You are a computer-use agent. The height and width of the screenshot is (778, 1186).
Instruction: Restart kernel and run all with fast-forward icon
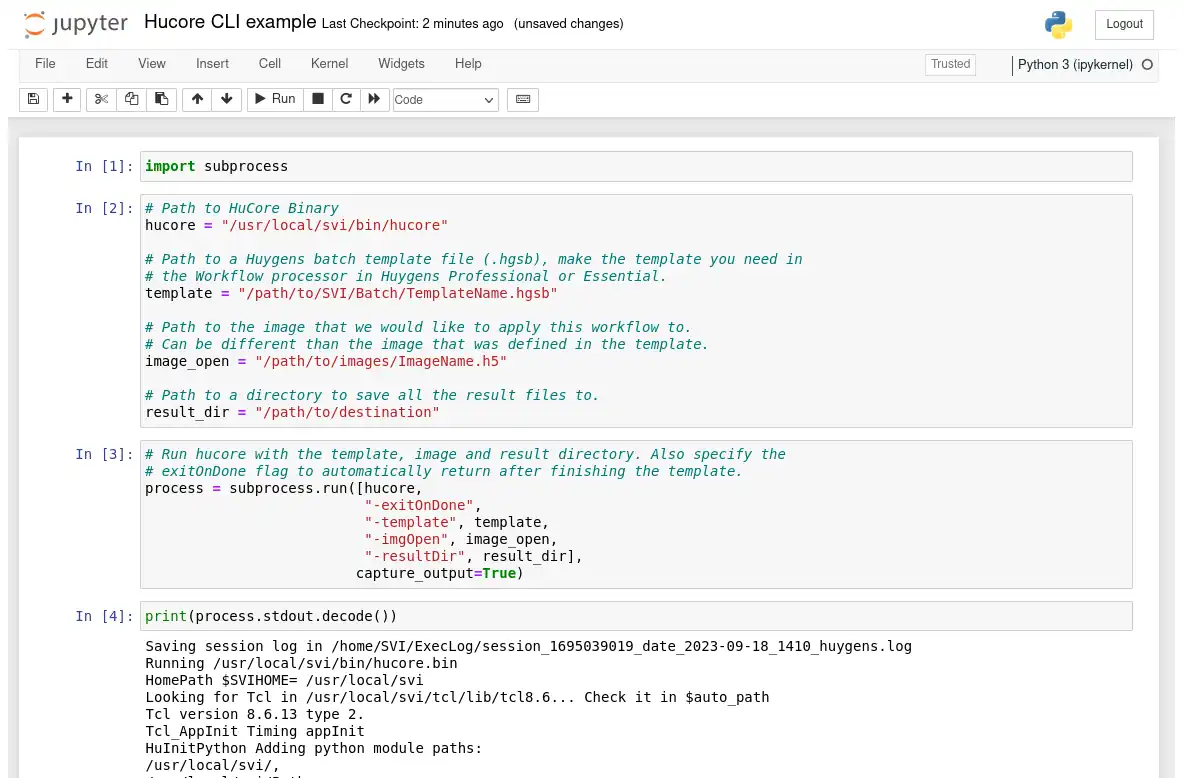pyautogui.click(x=374, y=99)
